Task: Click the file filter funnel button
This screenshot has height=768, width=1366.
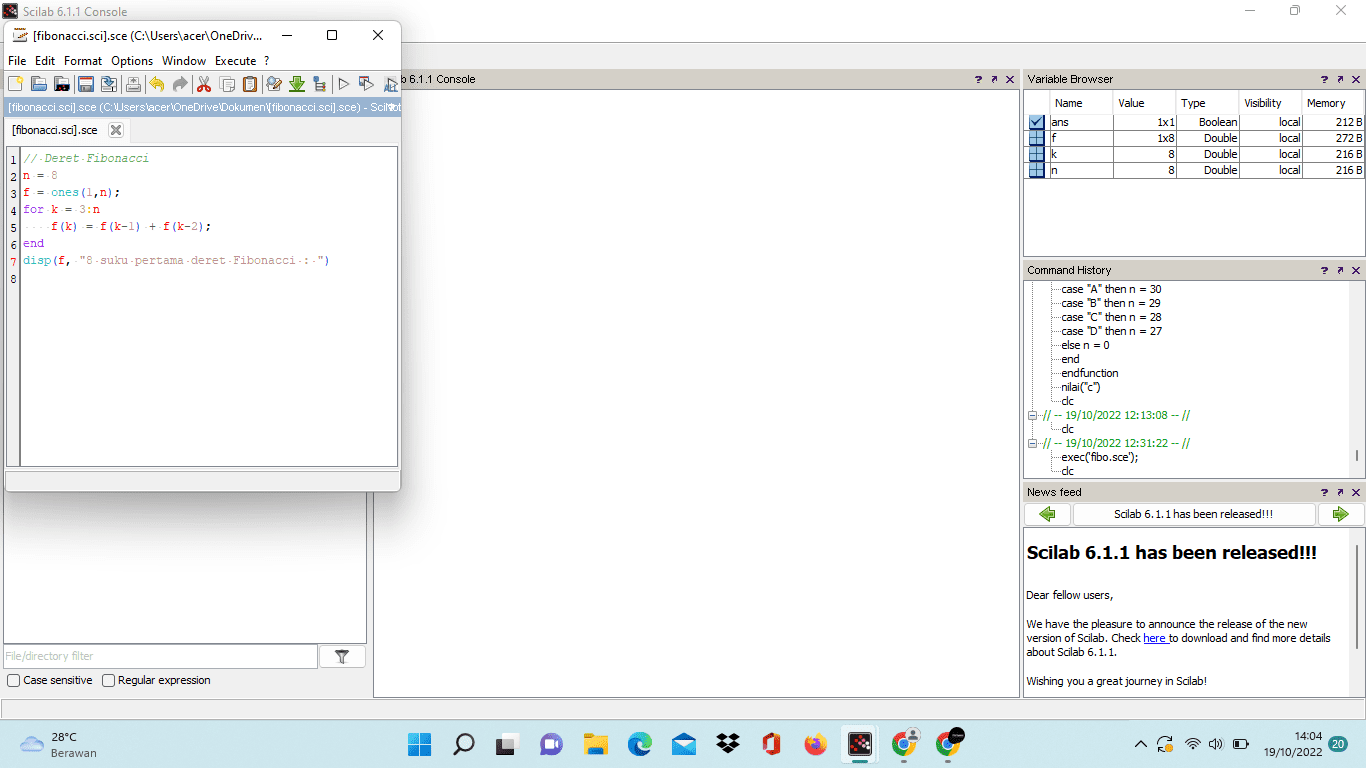Action: tap(342, 656)
